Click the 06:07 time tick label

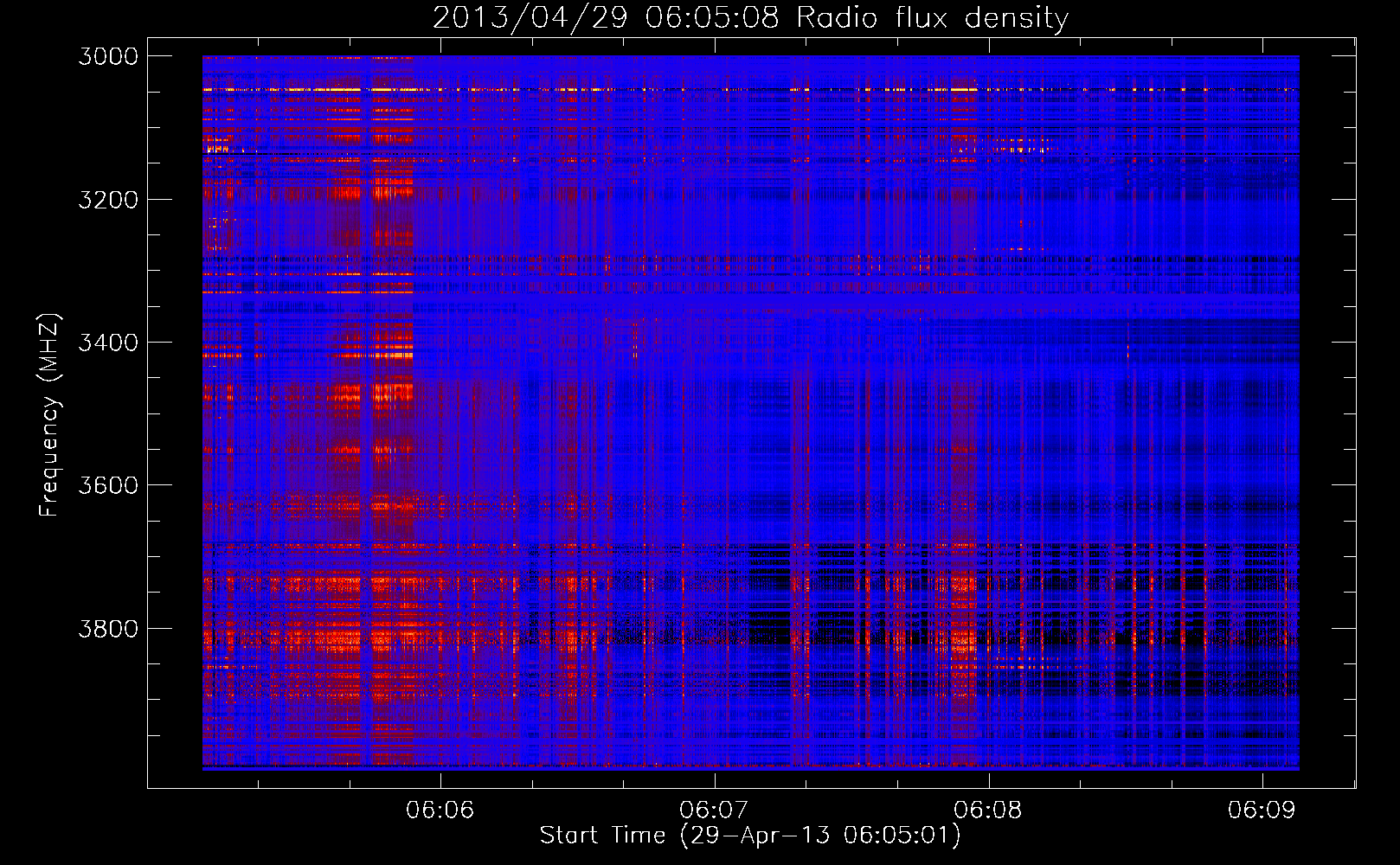[714, 810]
